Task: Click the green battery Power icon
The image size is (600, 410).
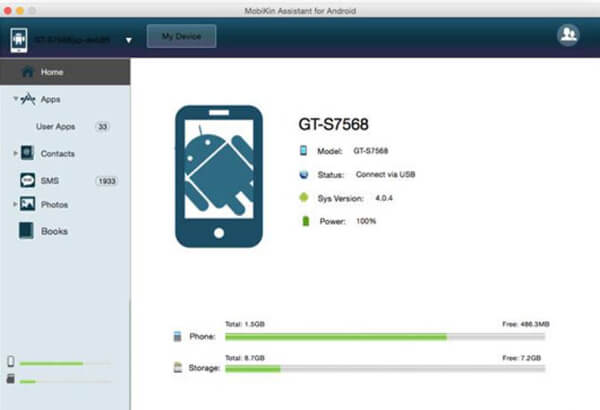Action: tap(306, 220)
